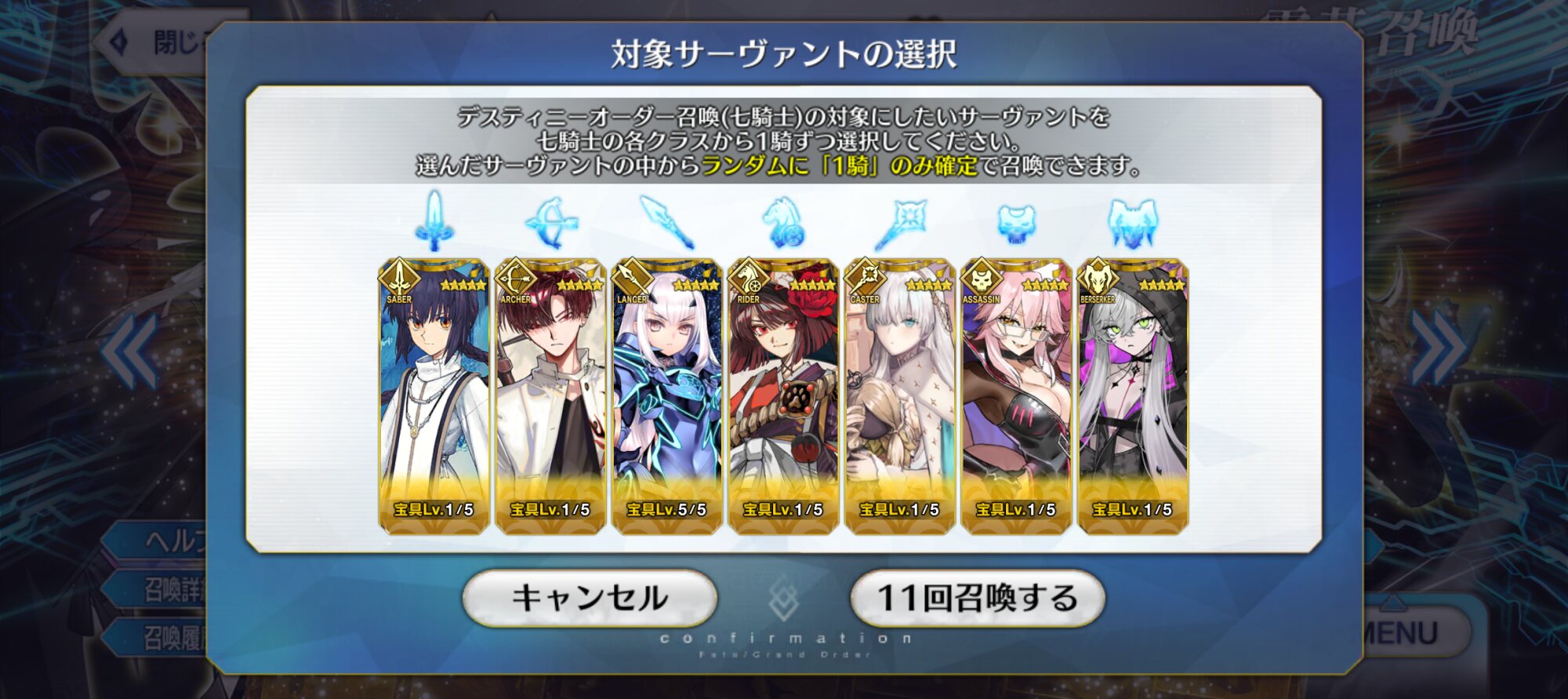The width and height of the screenshot is (1568, 699).
Task: Click the blue Lancer spear class icon
Action: coord(667,222)
